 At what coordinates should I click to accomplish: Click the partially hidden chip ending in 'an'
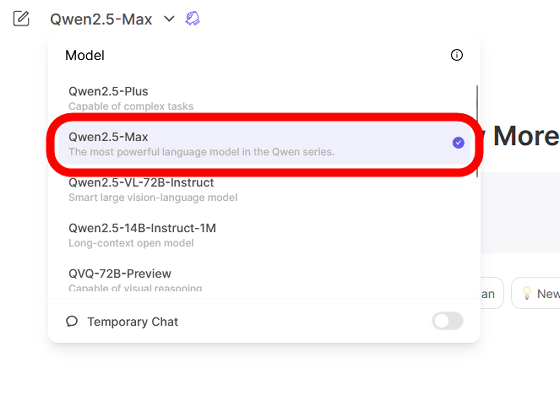[492, 293]
